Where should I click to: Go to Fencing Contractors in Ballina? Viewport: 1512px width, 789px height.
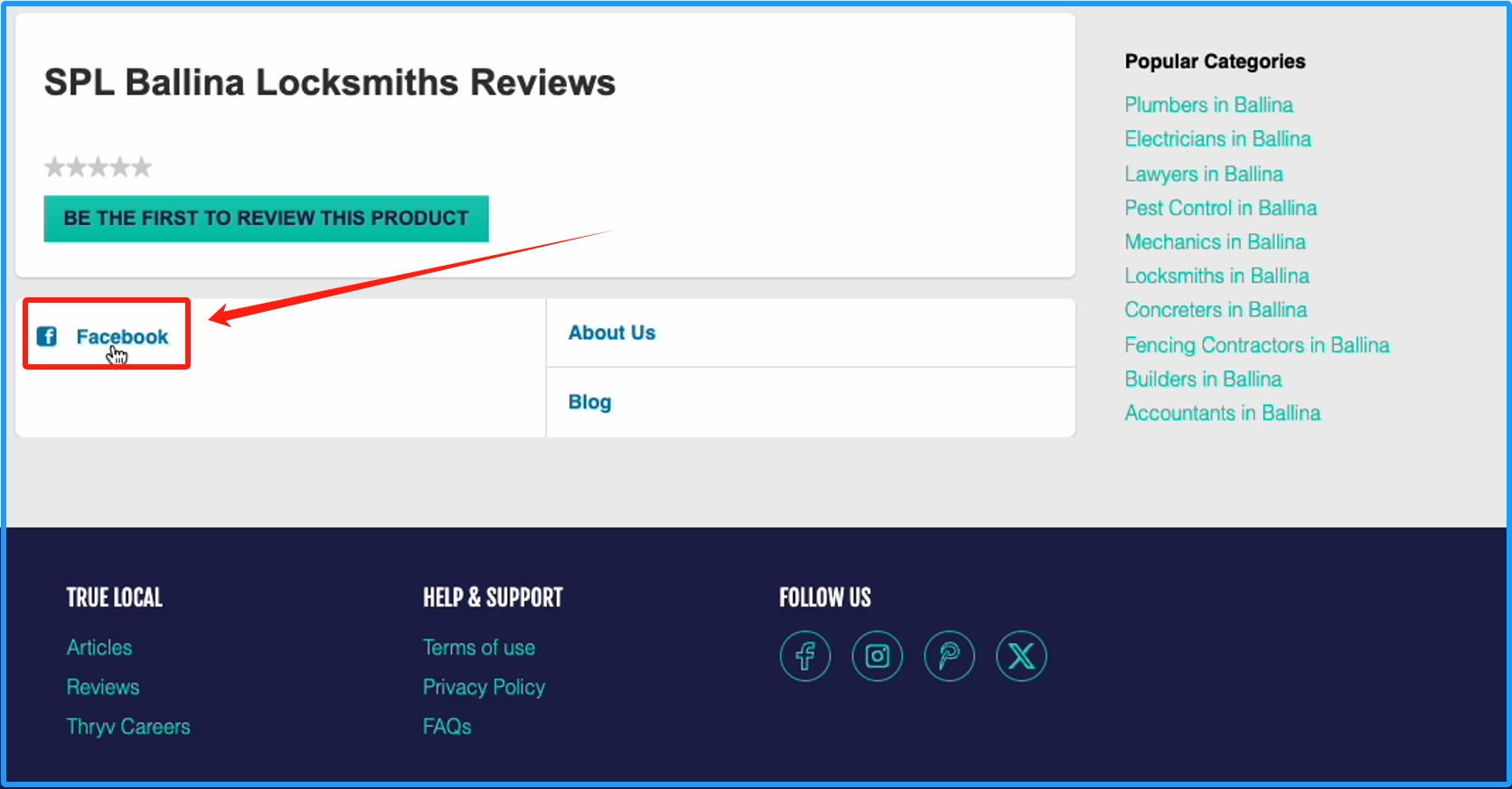click(x=1257, y=345)
